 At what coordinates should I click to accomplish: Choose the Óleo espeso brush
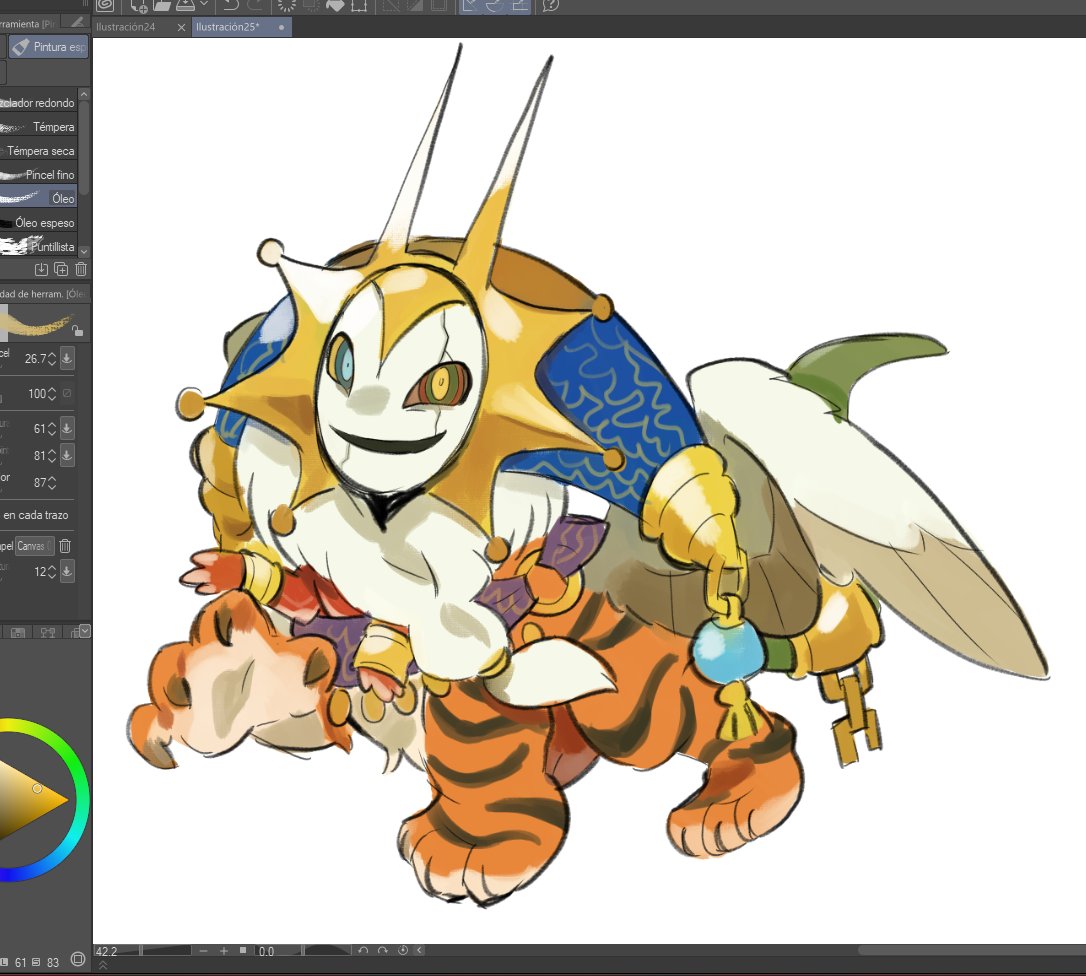click(38, 222)
